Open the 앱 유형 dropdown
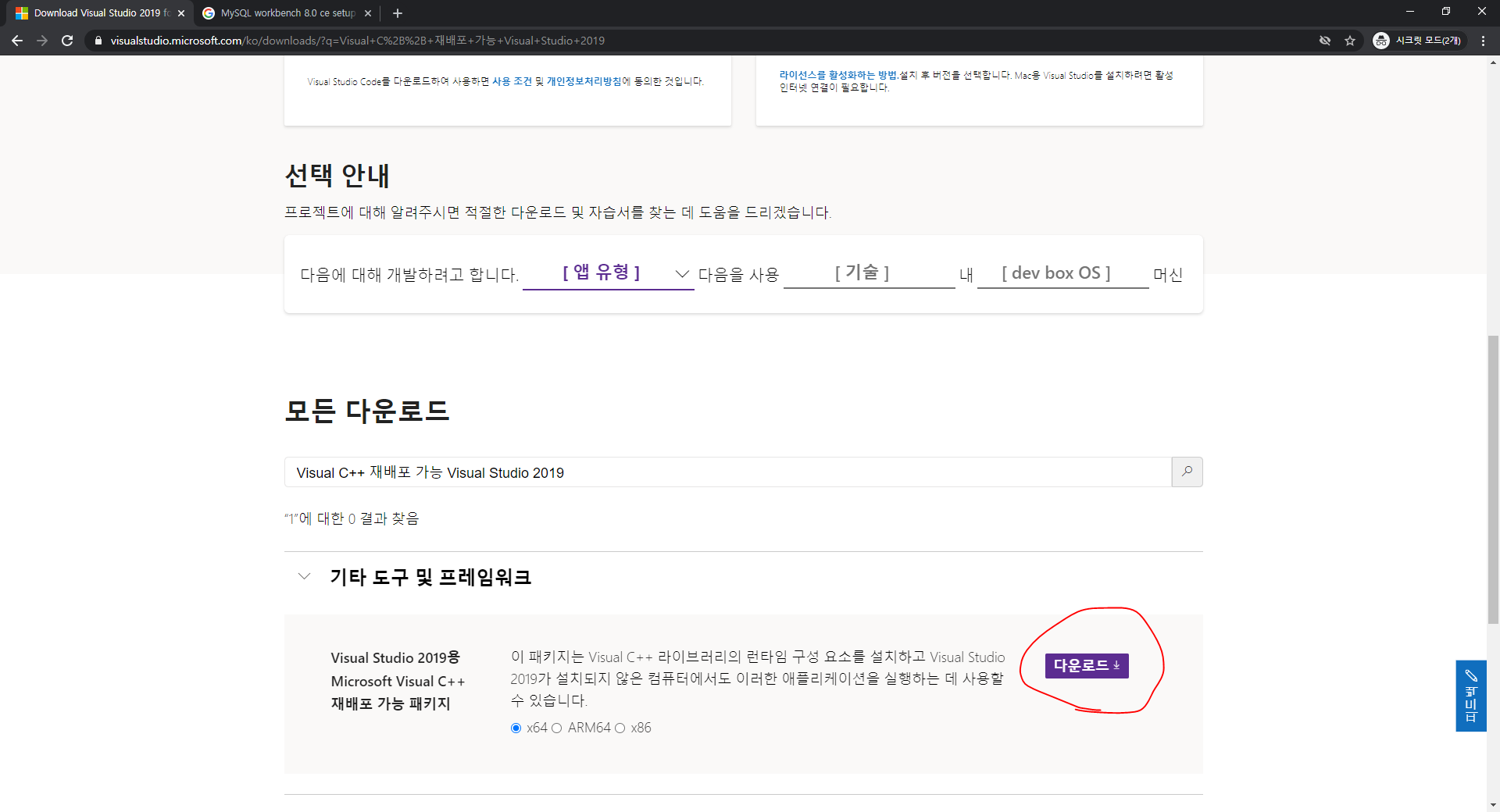The height and width of the screenshot is (812, 1500). (608, 273)
